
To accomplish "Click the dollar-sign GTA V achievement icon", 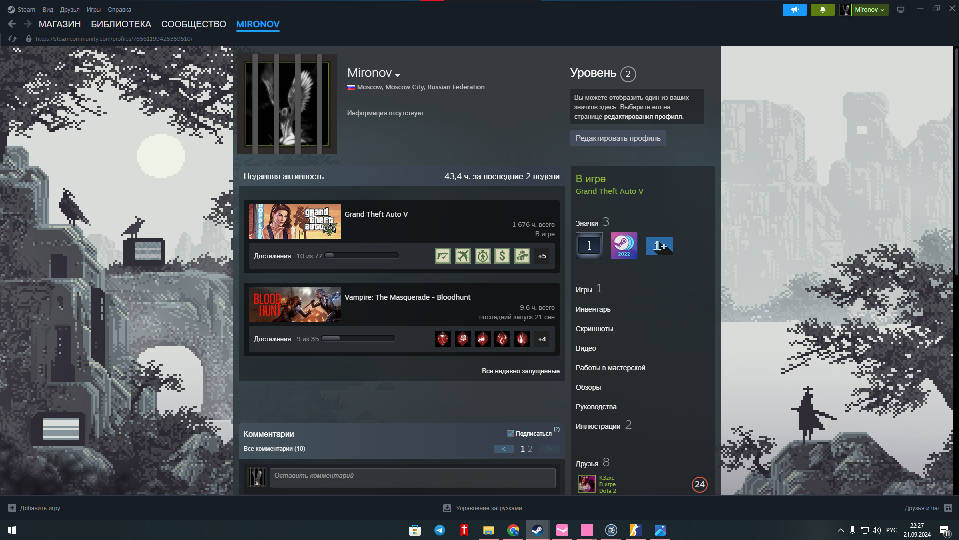I will 502,256.
